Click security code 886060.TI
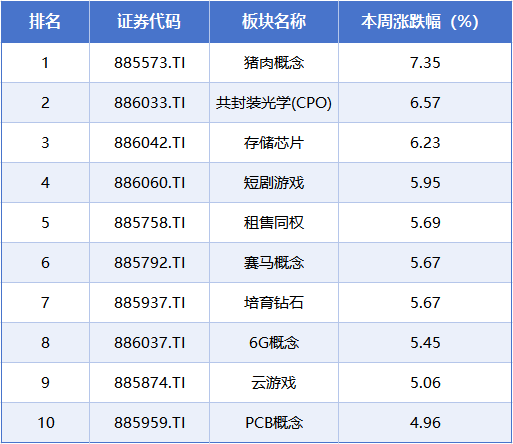Image resolution: width=513 pixels, height=444 pixels. pyautogui.click(x=149, y=183)
